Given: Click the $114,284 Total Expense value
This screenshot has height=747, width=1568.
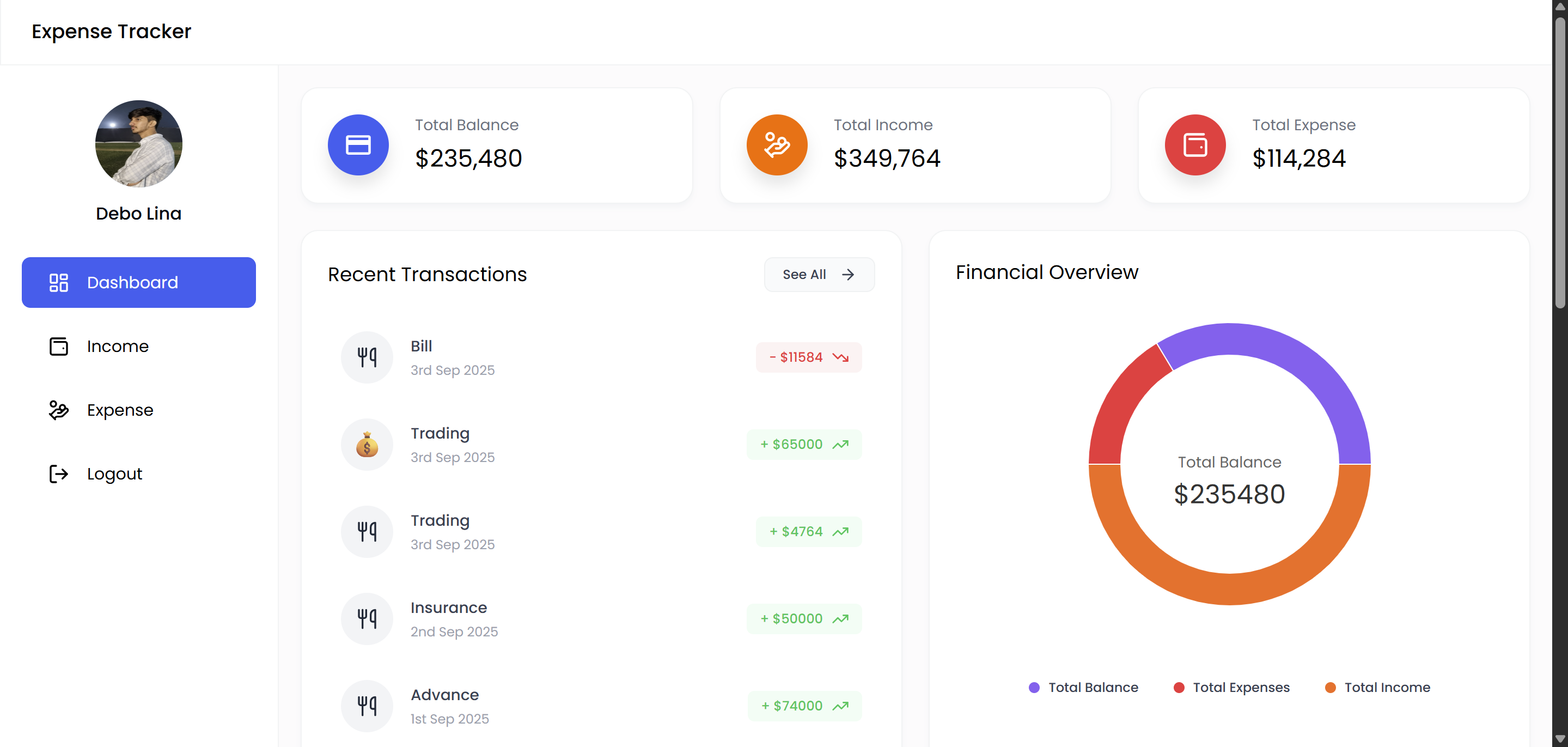Looking at the screenshot, I should 1299,159.
